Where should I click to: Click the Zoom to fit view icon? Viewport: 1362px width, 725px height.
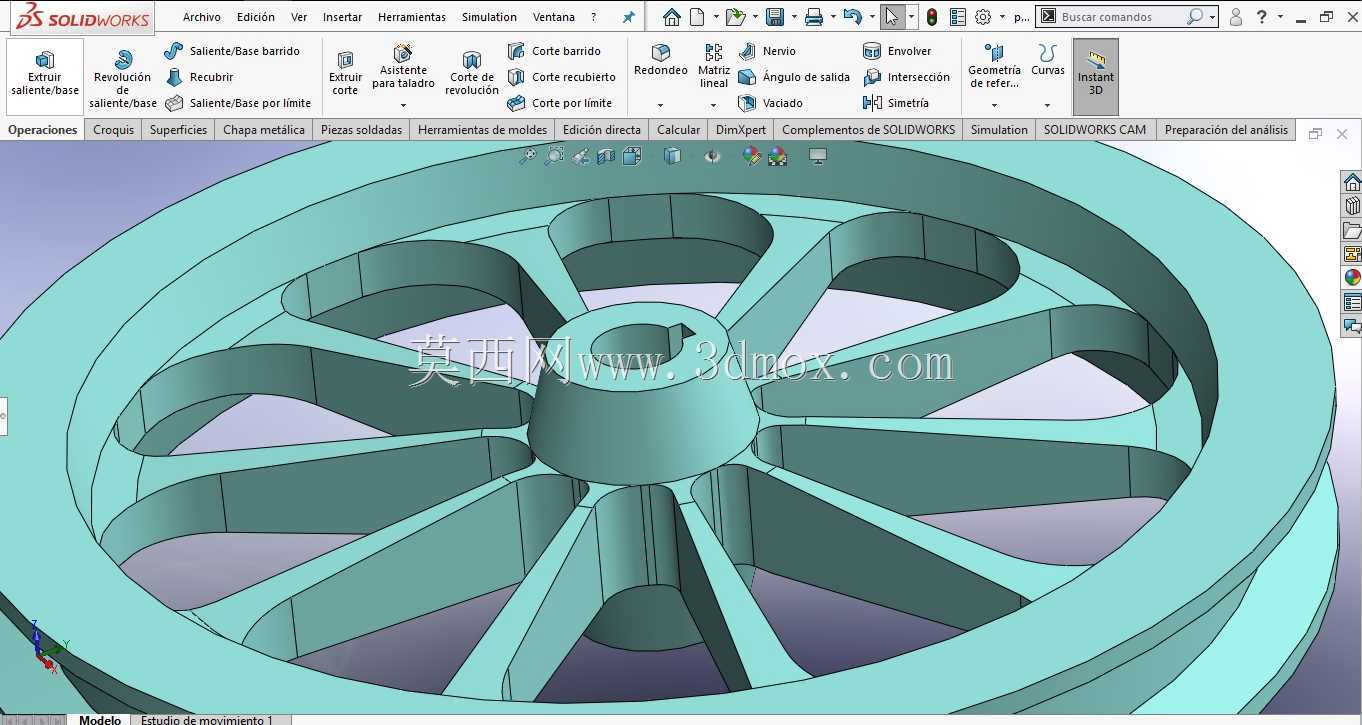coord(528,156)
